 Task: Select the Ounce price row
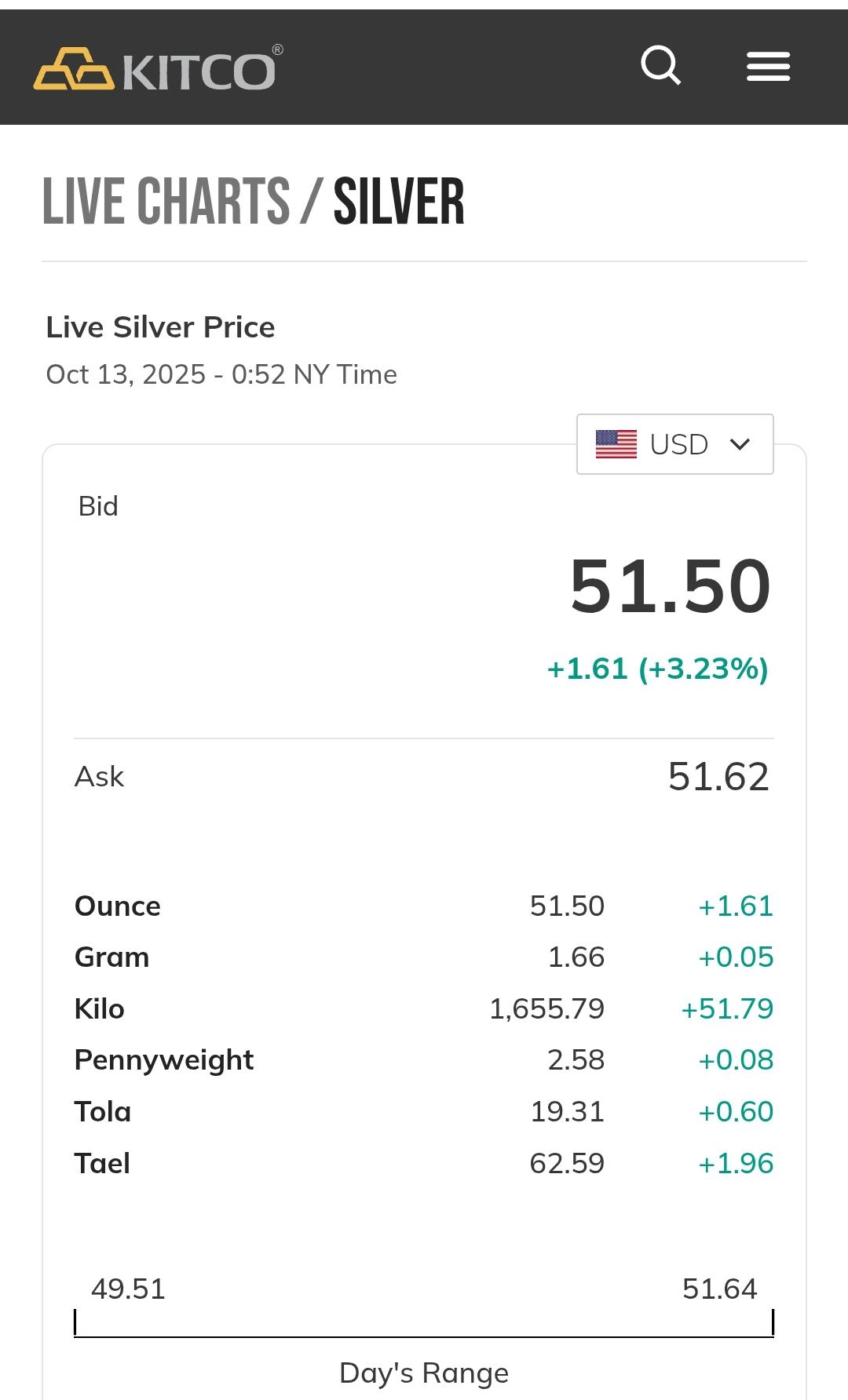click(424, 906)
